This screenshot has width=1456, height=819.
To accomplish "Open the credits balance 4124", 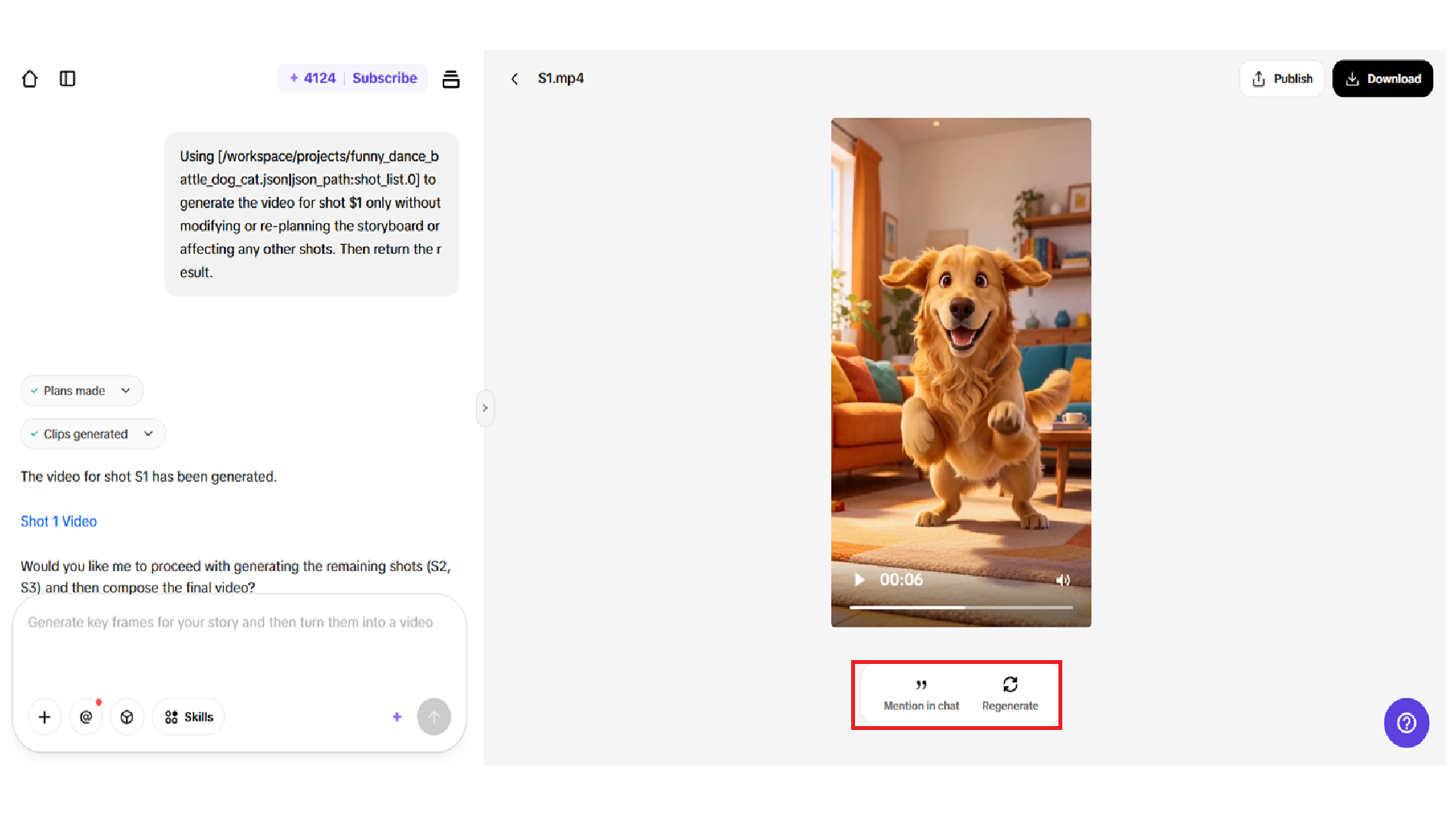I will (312, 78).
